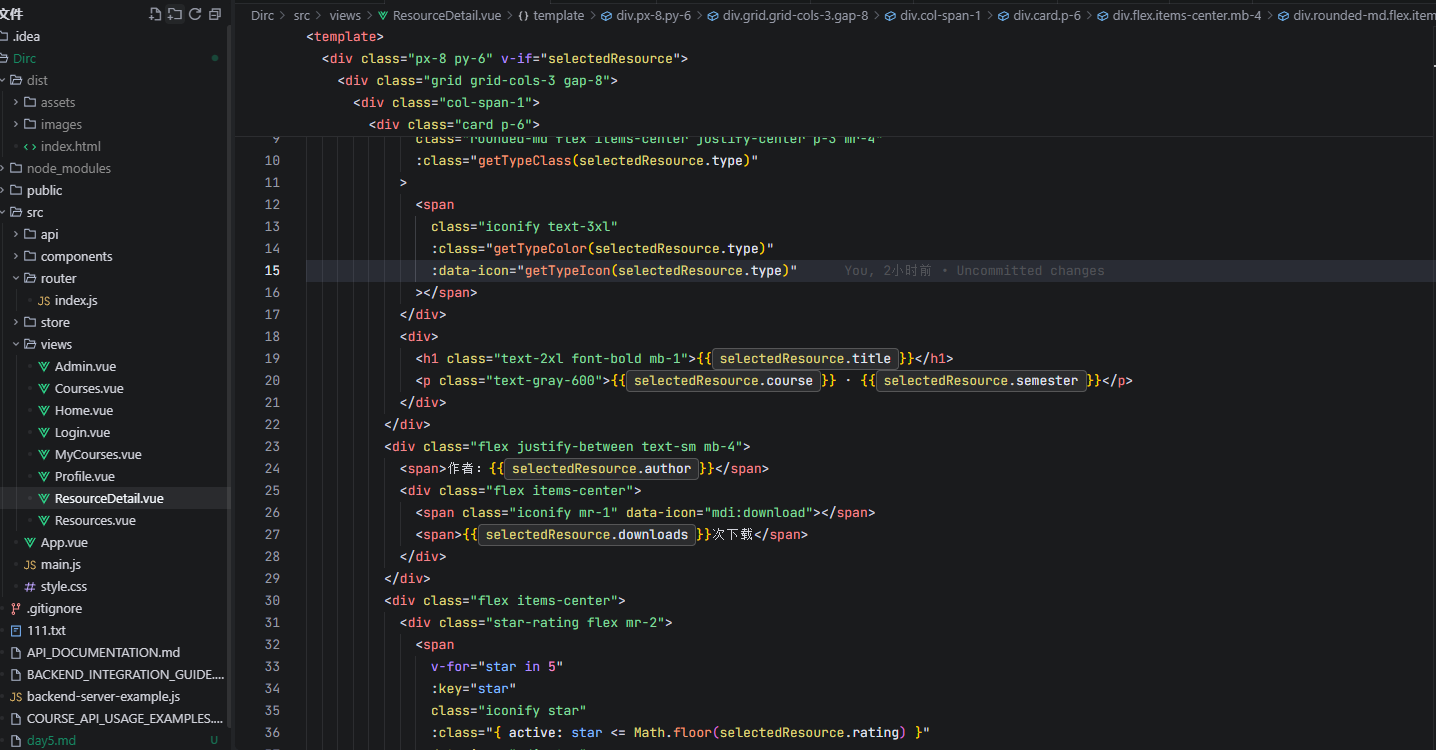Click inlay box selectedResource.course

(723, 381)
